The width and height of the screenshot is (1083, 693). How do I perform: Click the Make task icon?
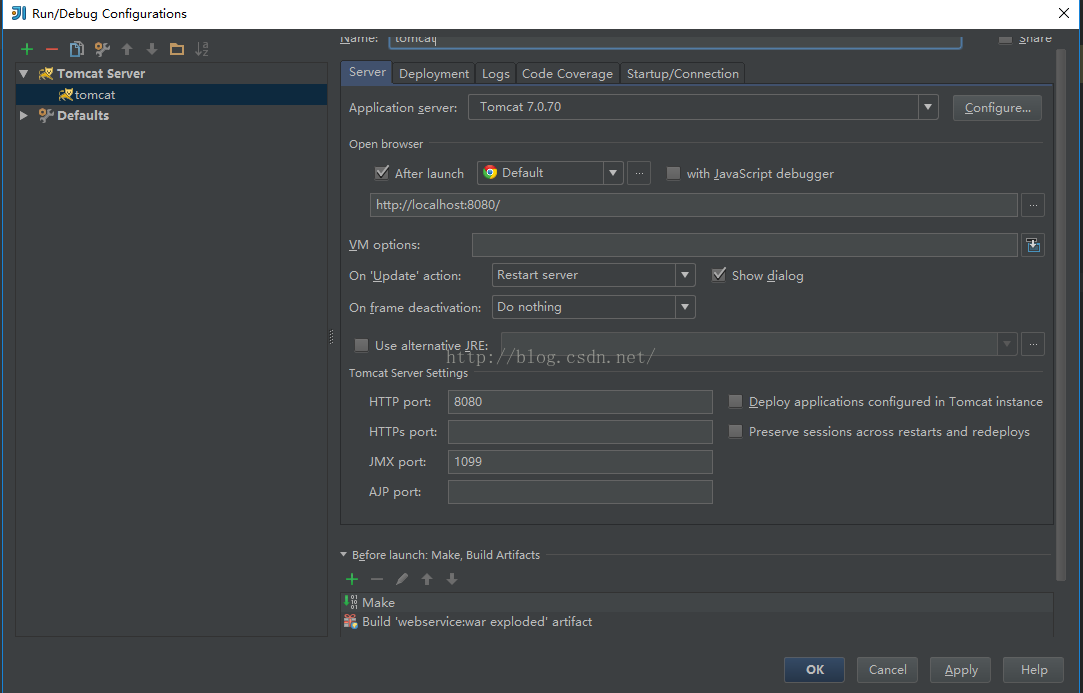(351, 602)
